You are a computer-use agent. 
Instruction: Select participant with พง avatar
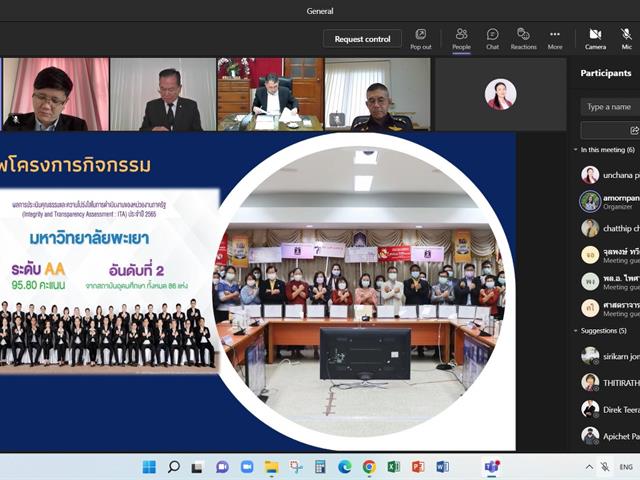point(610,282)
